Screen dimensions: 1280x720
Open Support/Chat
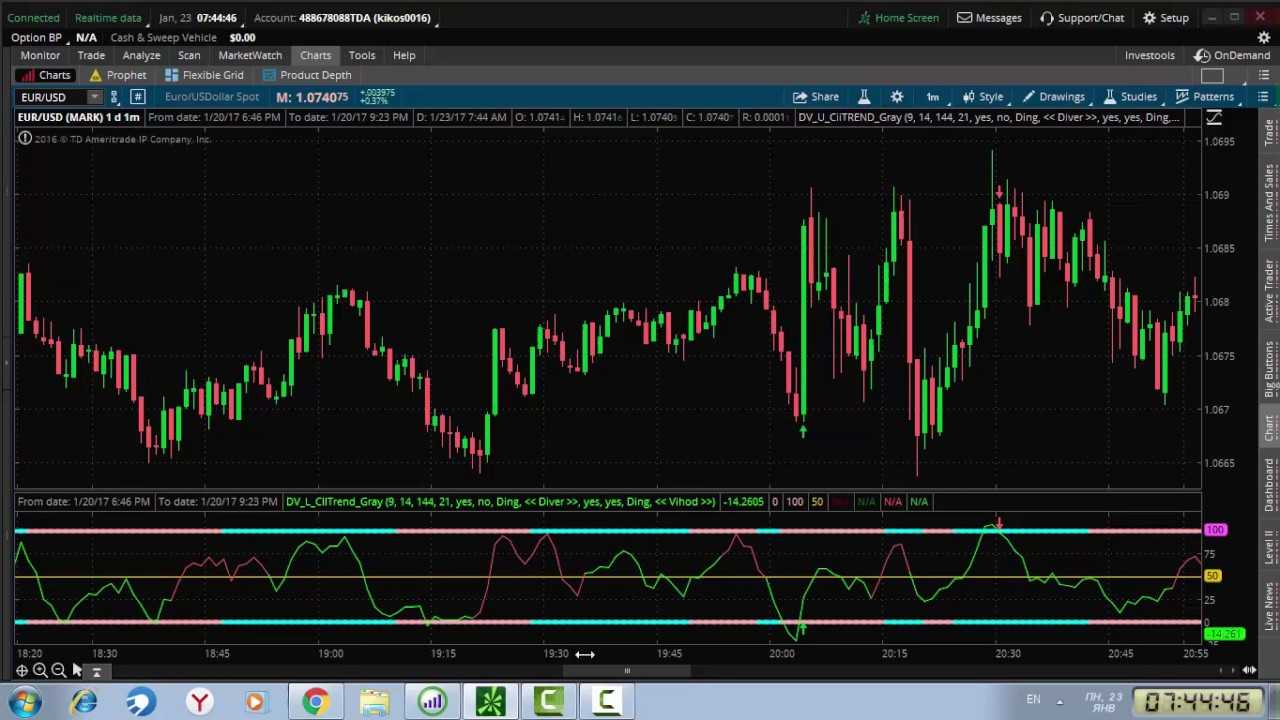(x=1082, y=18)
